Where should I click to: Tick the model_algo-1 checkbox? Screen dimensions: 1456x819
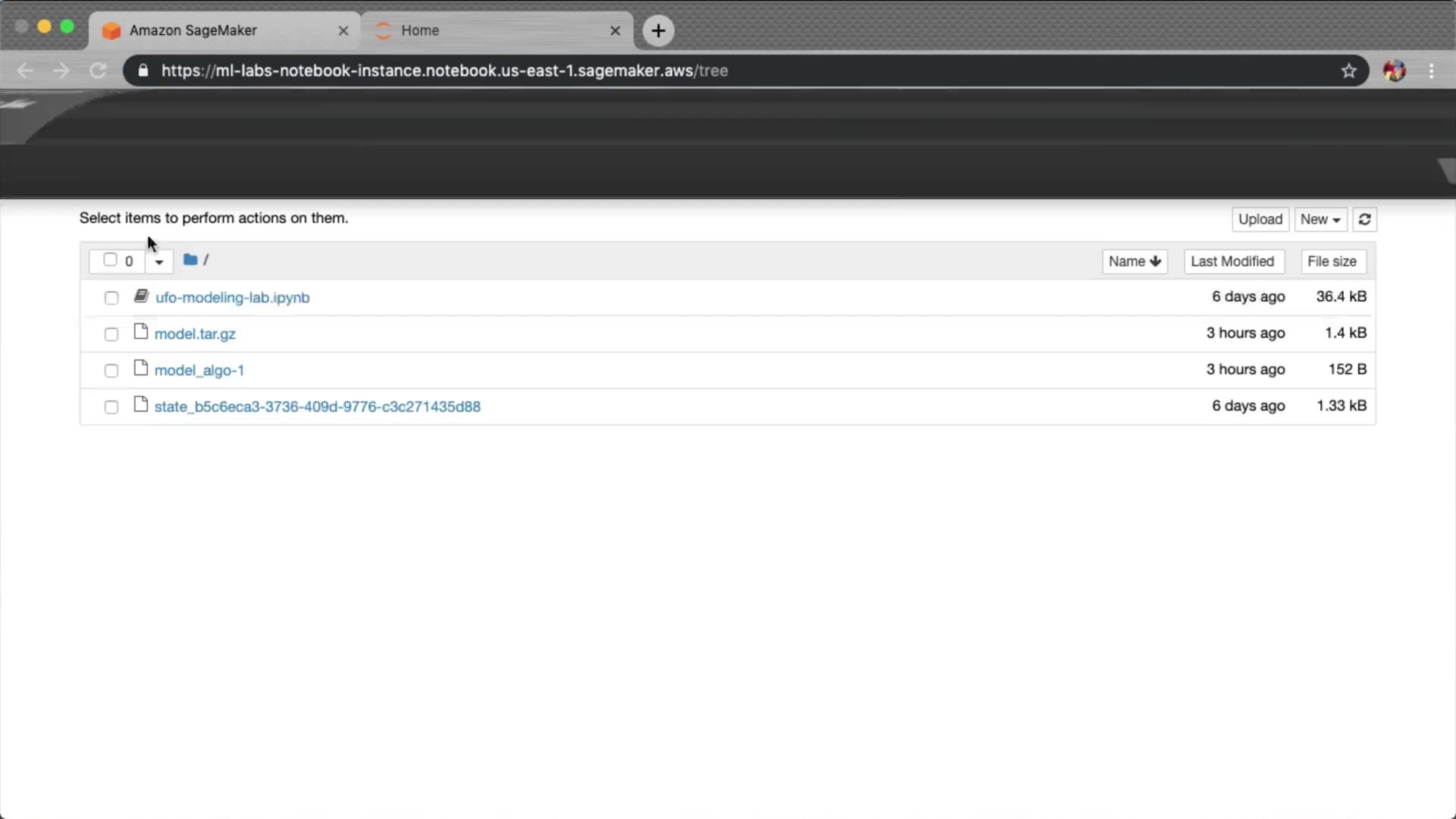(x=111, y=371)
